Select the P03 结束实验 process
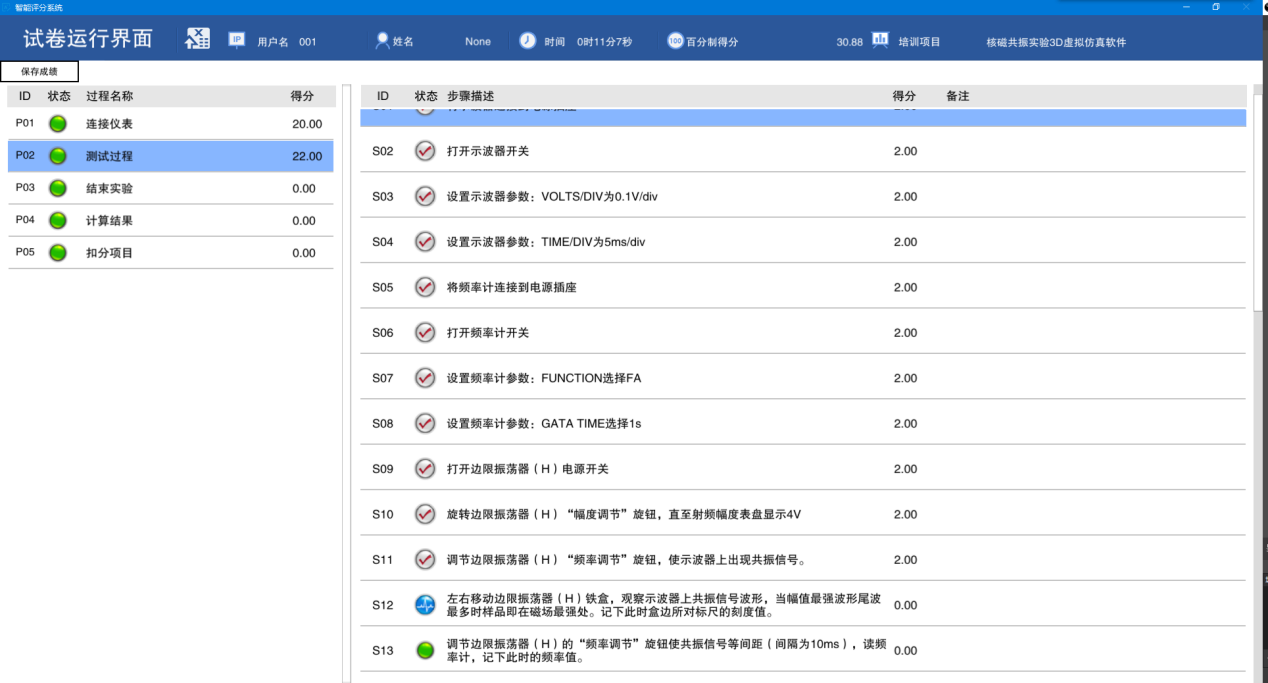The width and height of the screenshot is (1268, 683). point(170,188)
